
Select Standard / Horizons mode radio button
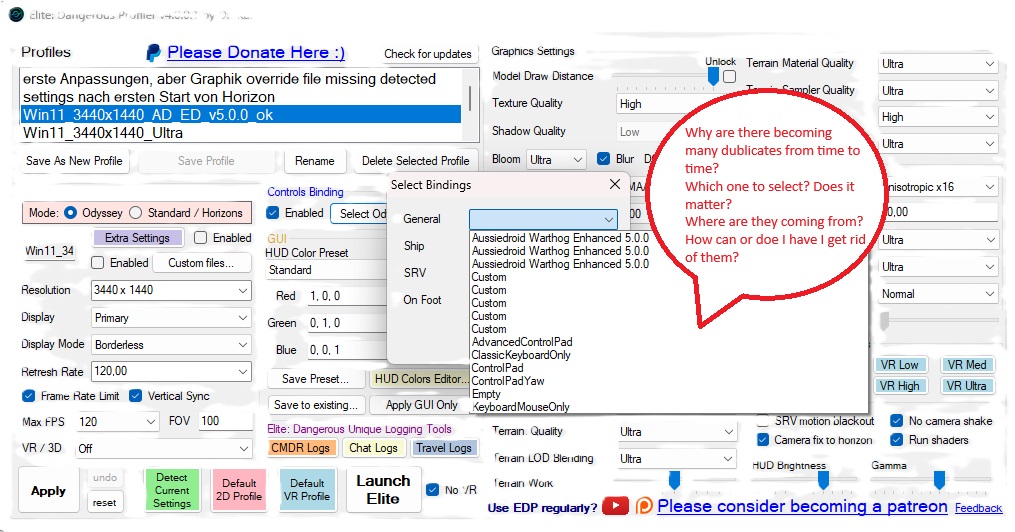[x=135, y=213]
